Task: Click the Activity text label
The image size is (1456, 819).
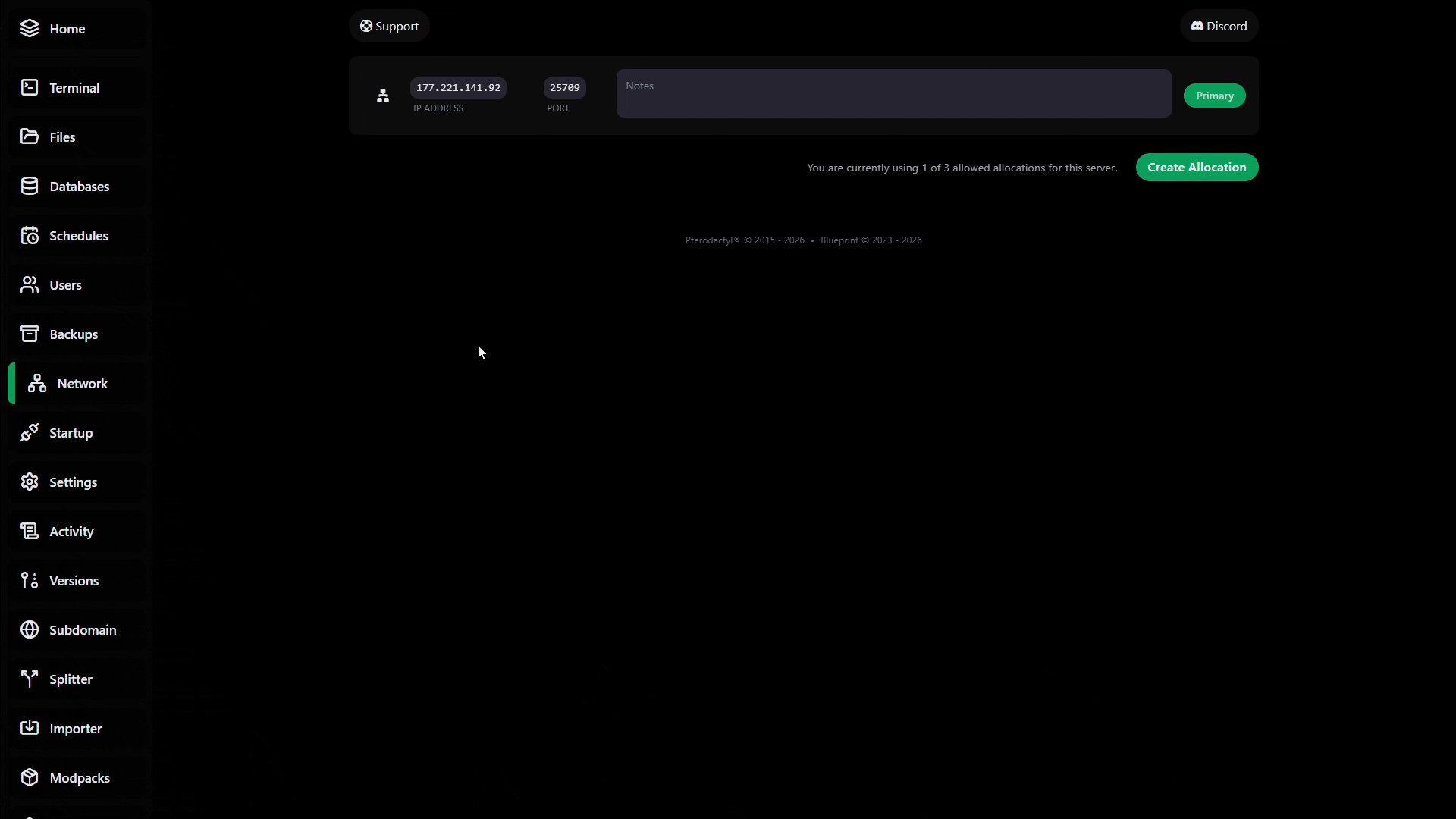Action: click(x=71, y=532)
